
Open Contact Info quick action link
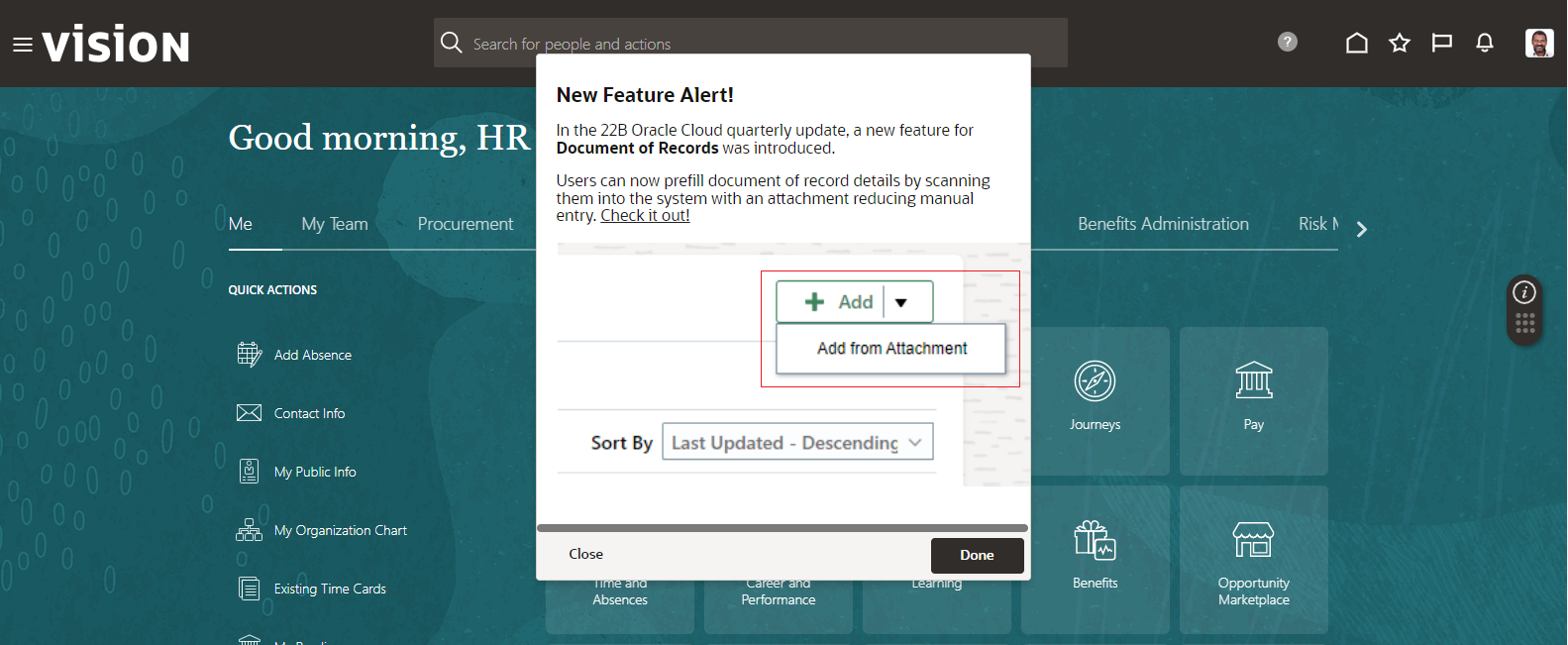pos(310,413)
